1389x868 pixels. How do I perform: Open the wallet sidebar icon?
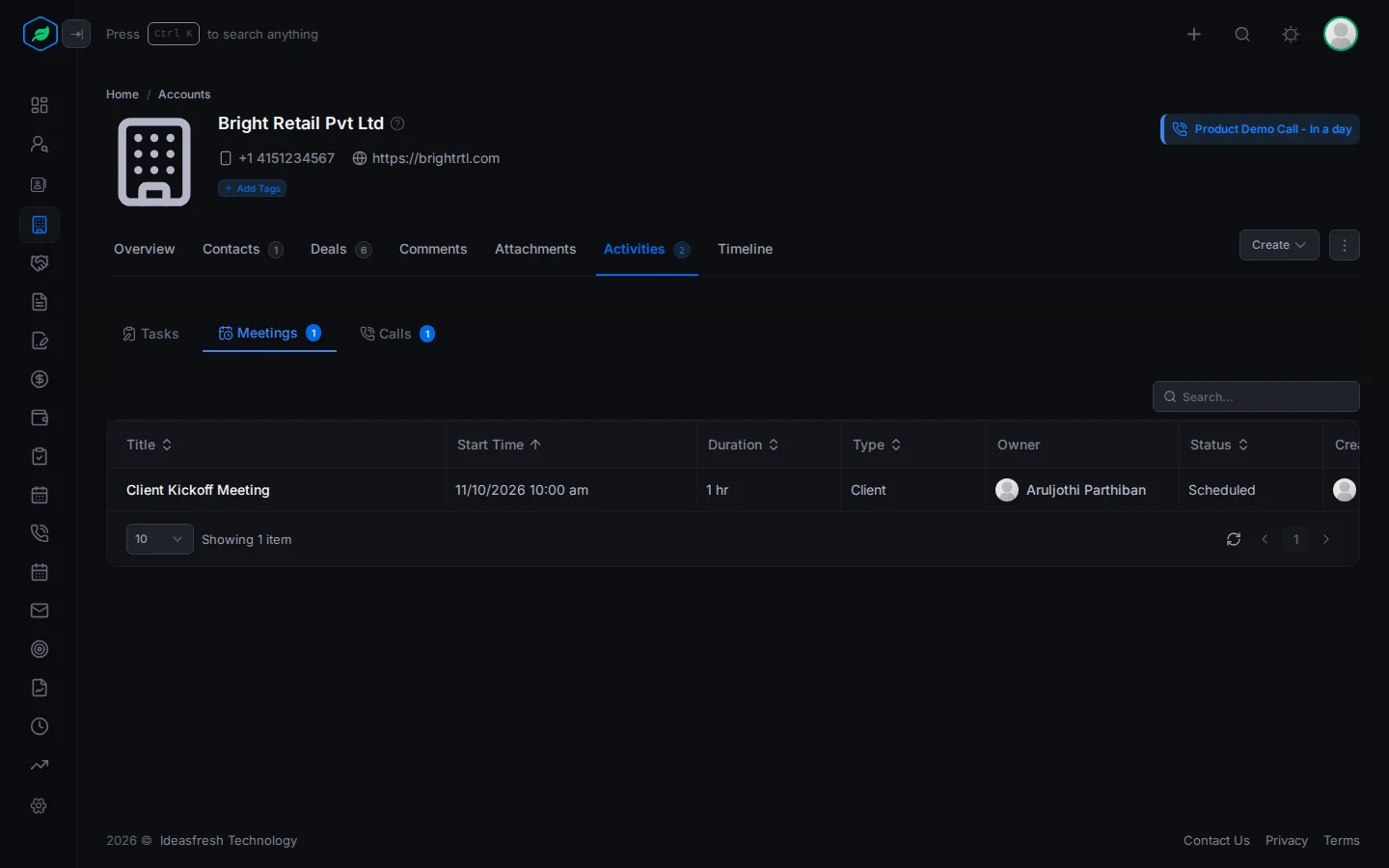pyautogui.click(x=40, y=418)
